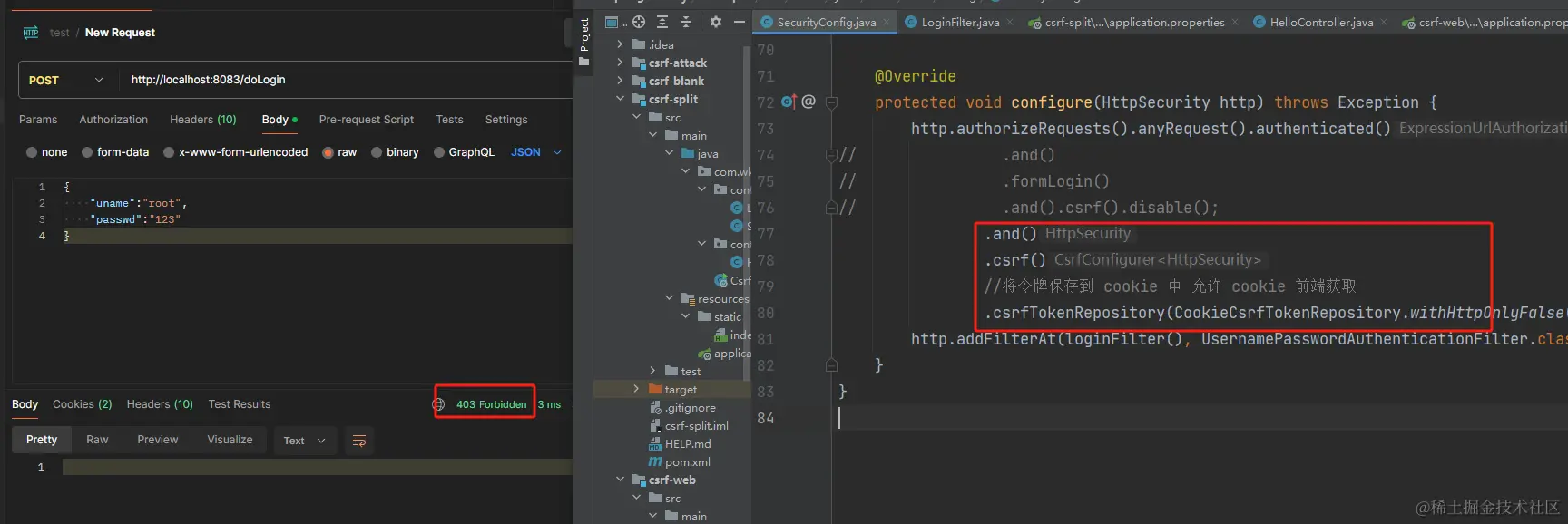Click the fold marker on line 72
The width and height of the screenshot is (1568, 524).
coord(831,102)
